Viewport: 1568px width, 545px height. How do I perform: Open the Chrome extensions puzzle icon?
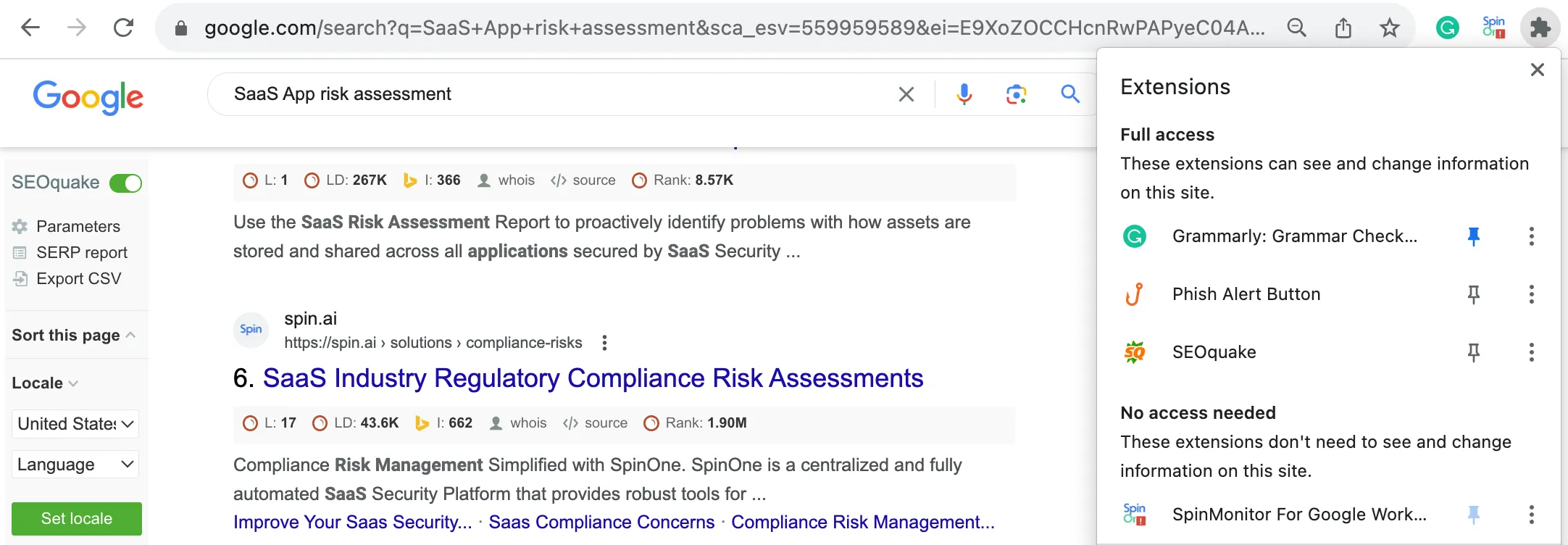click(x=1540, y=28)
